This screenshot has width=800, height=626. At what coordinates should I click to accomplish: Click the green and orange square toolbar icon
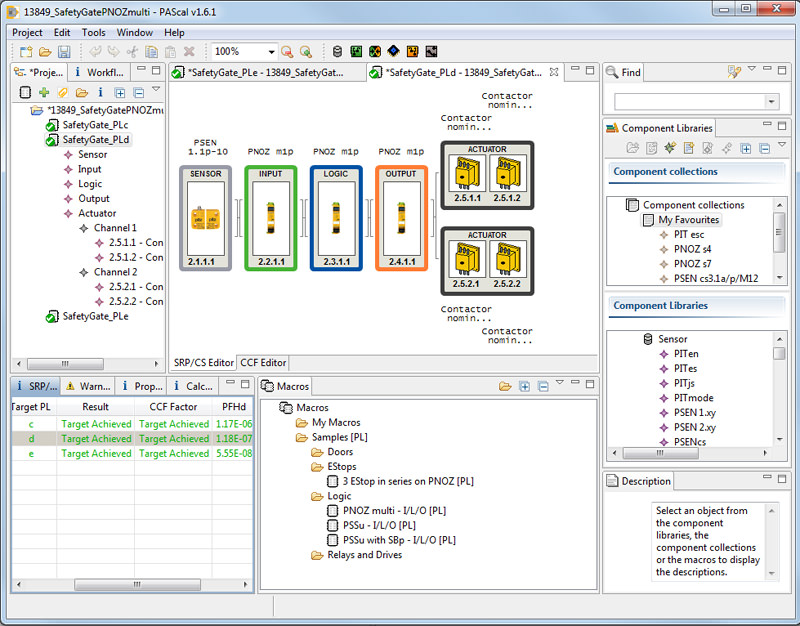click(x=375, y=52)
